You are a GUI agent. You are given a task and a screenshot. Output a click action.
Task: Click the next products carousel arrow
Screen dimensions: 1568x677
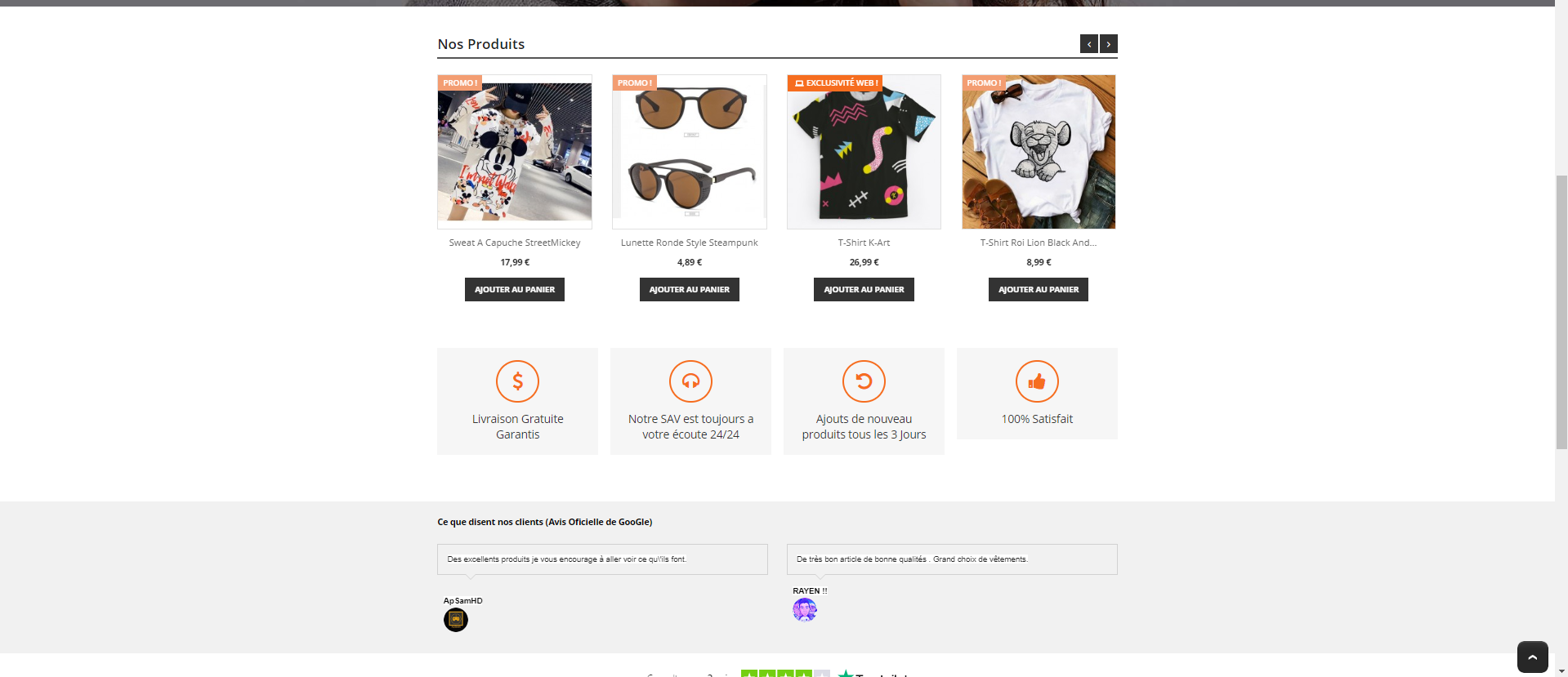point(1109,44)
